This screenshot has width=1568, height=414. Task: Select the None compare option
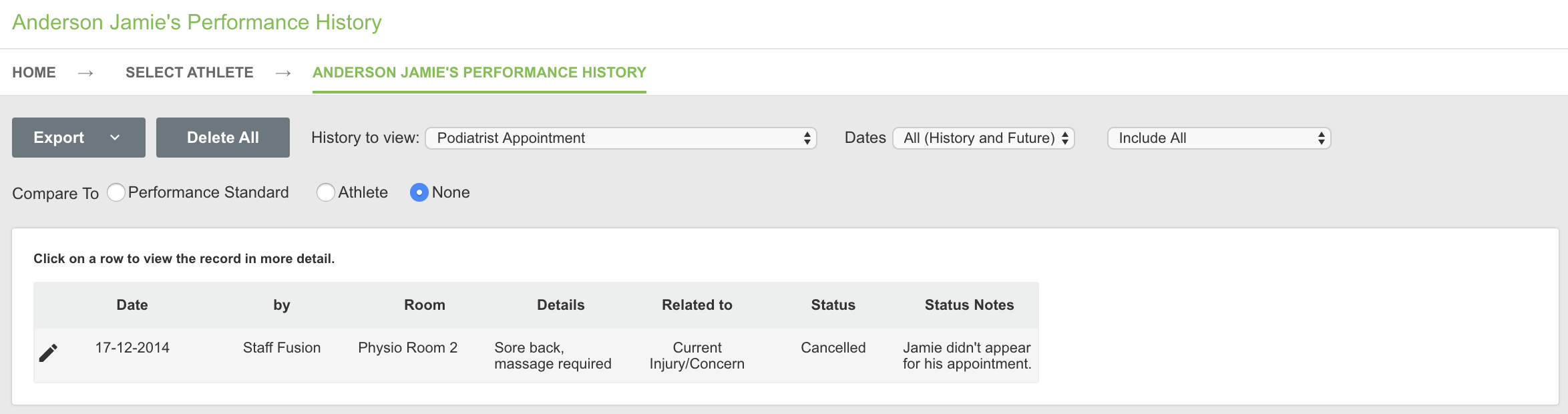click(419, 192)
